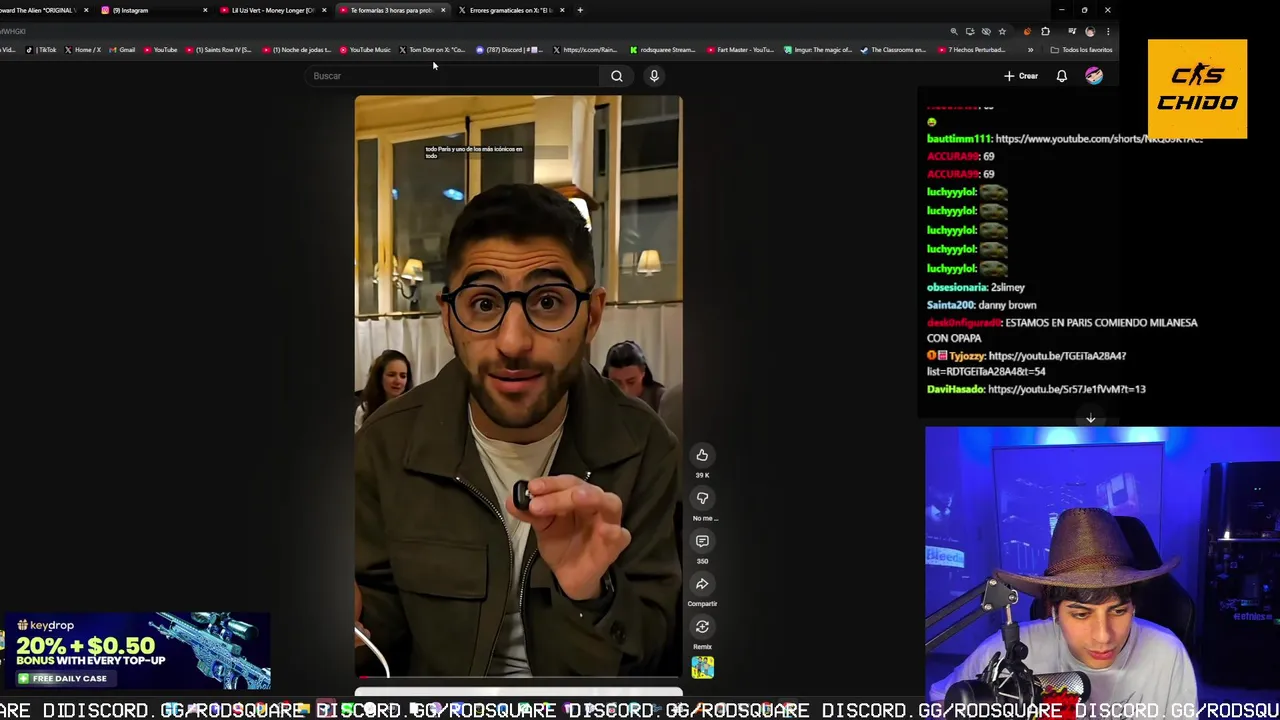Open the TikTok bookmark
The height and width of the screenshot is (720, 1280).
[x=42, y=50]
